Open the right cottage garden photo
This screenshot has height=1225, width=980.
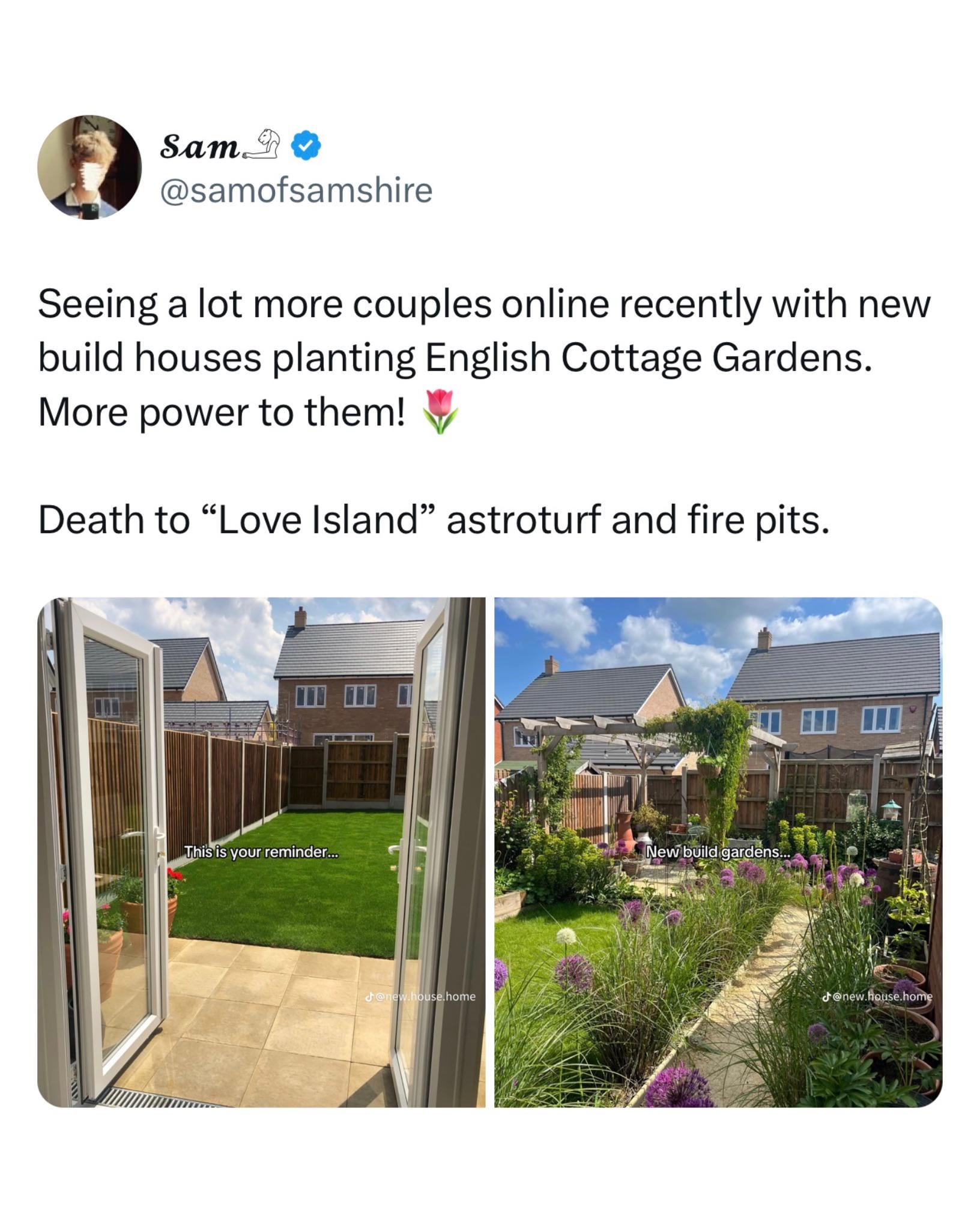718,852
